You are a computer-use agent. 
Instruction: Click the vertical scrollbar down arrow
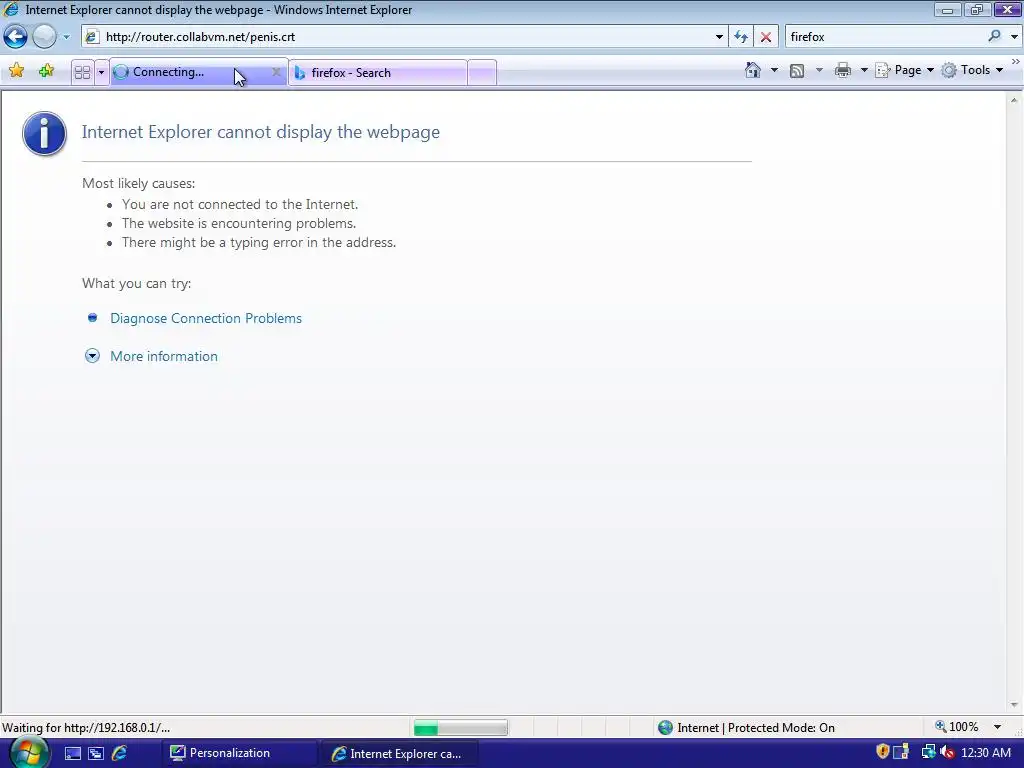(1014, 705)
